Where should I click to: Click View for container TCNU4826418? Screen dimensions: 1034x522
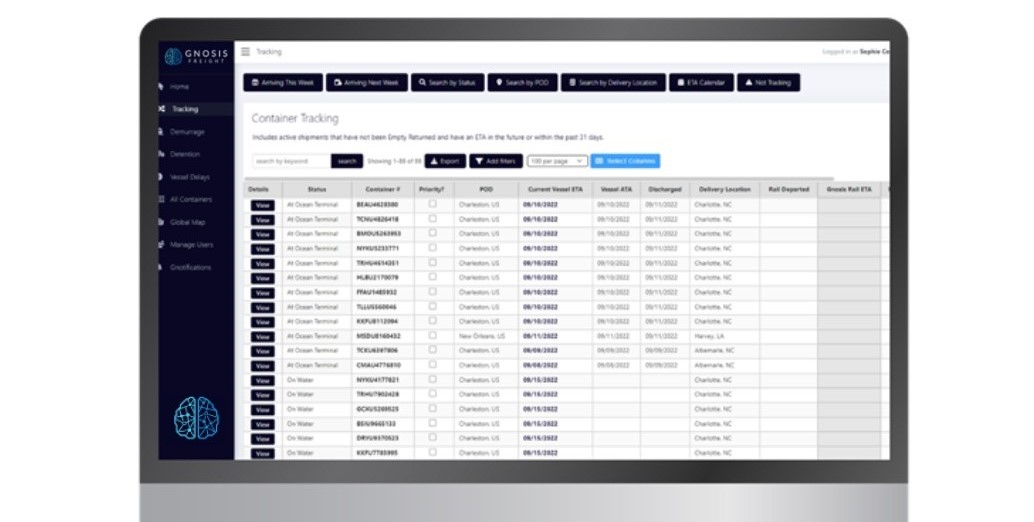[x=262, y=219]
